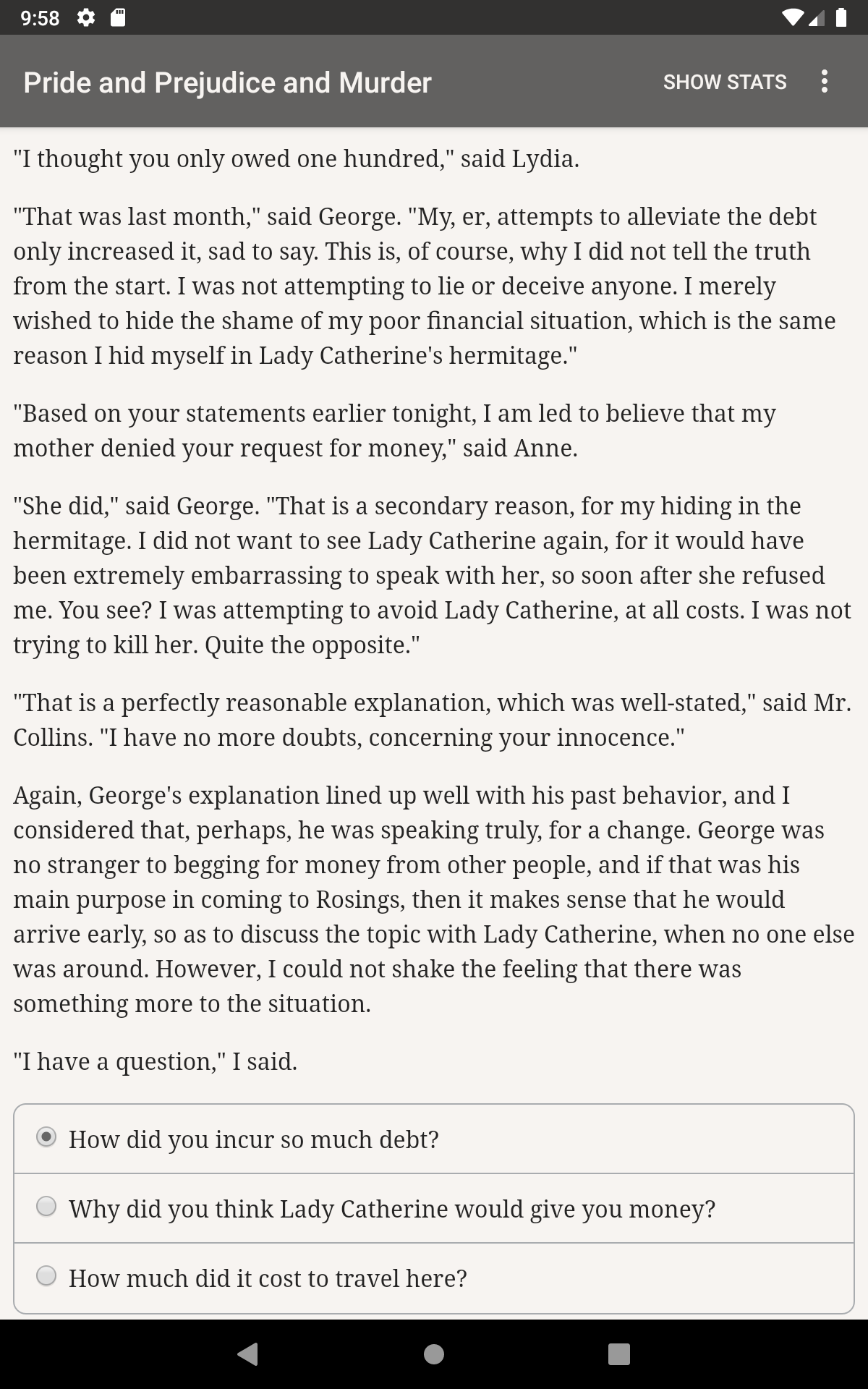Tap the cellular signal strength icon
868x1389 pixels.
(817, 17)
